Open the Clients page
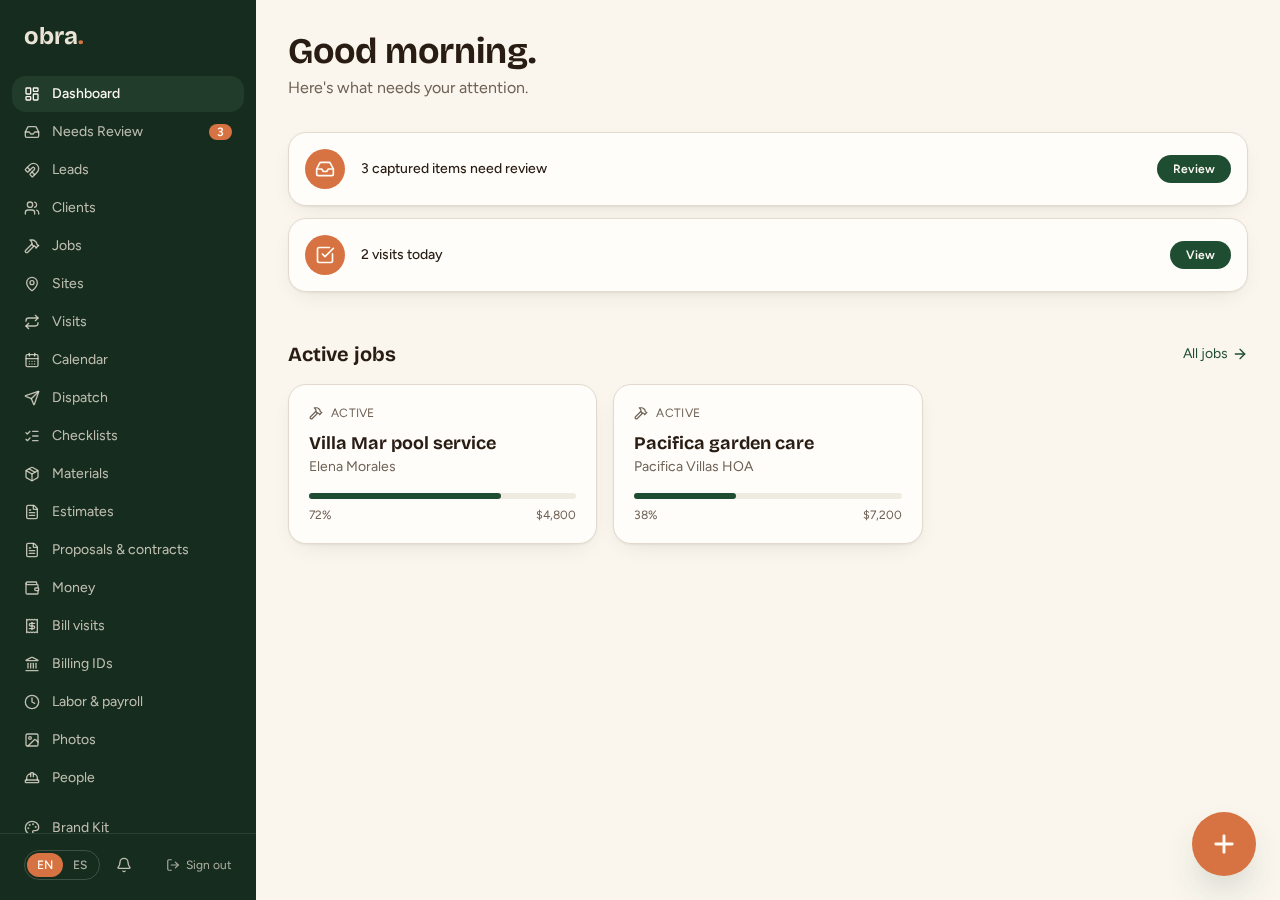This screenshot has width=1280, height=900. pos(128,208)
